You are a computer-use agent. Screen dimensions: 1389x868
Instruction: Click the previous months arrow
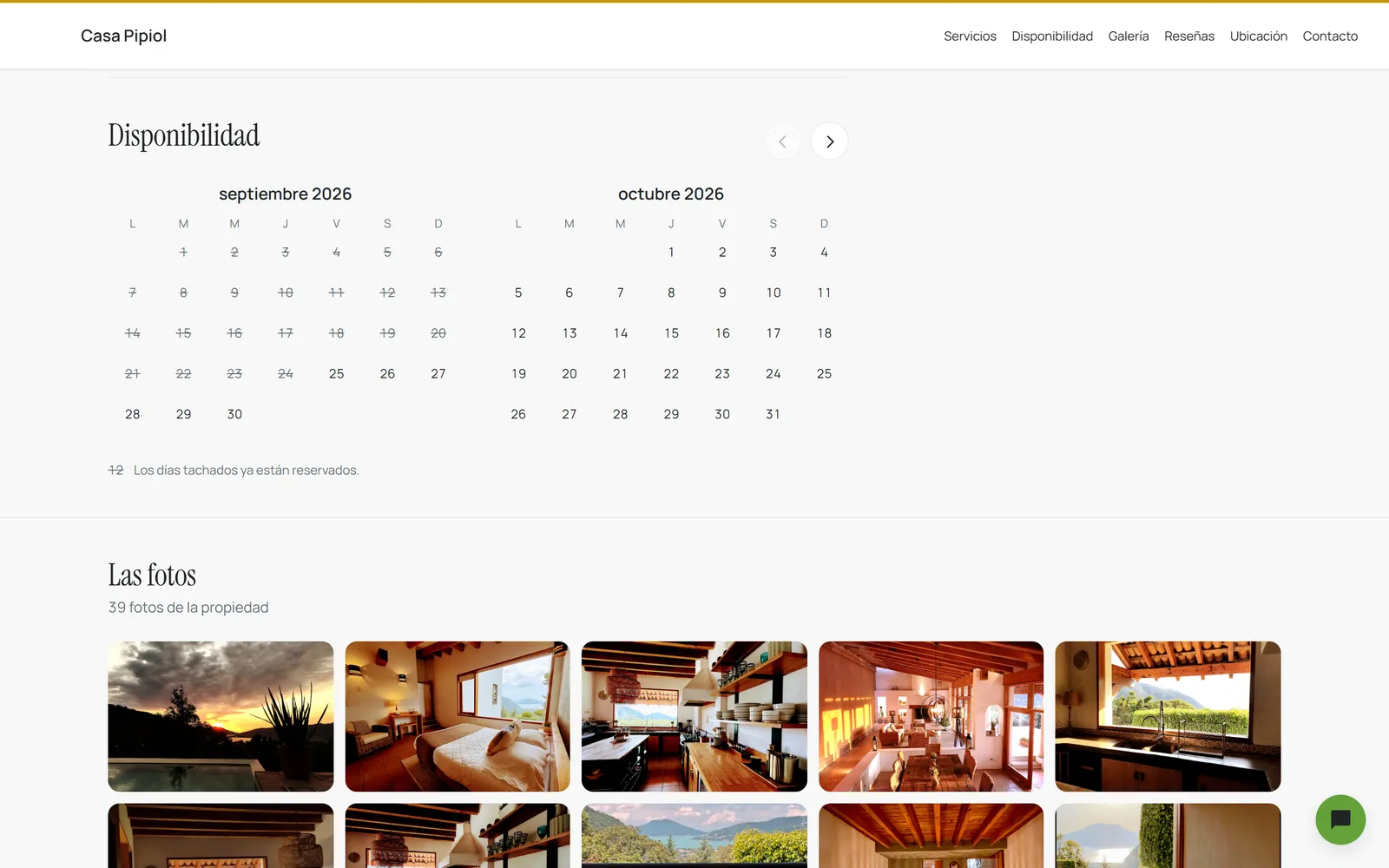pos(783,141)
